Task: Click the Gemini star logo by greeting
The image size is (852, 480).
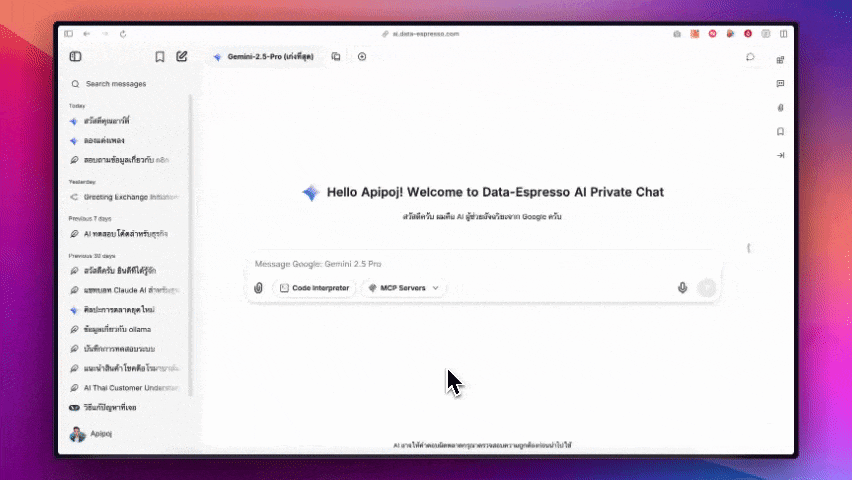Action: click(311, 192)
